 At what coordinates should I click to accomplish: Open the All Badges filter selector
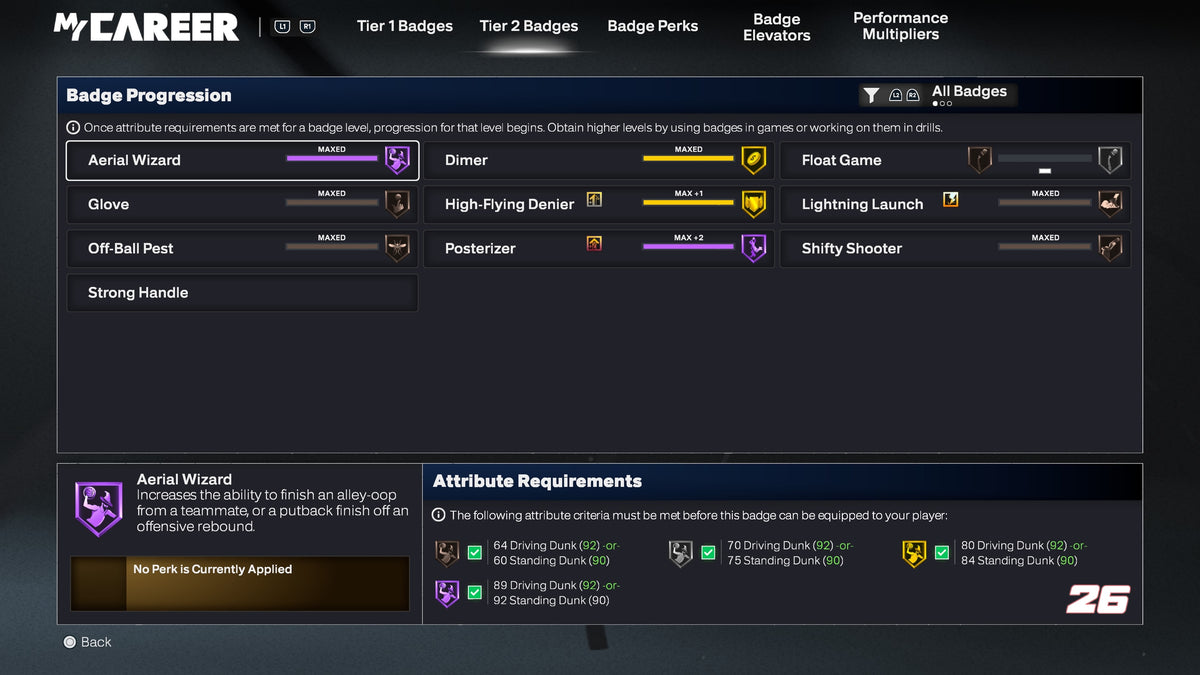coord(968,92)
